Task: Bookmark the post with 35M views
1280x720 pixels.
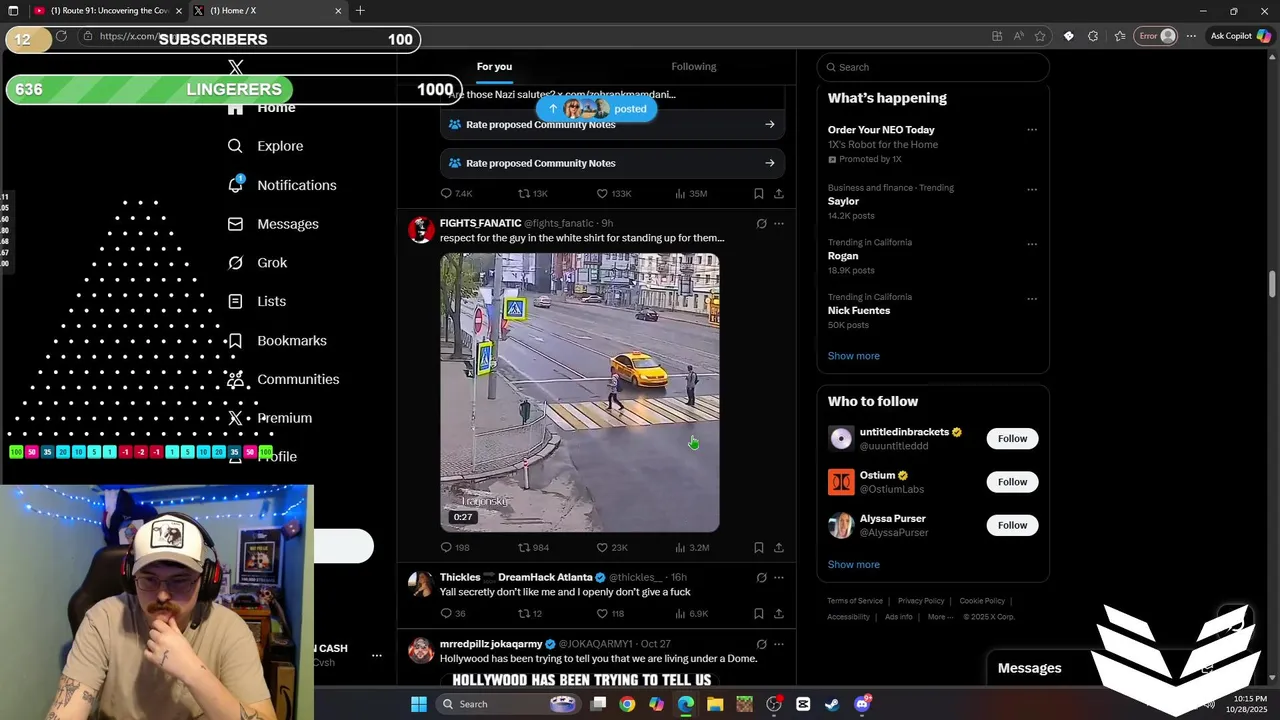Action: click(x=759, y=193)
